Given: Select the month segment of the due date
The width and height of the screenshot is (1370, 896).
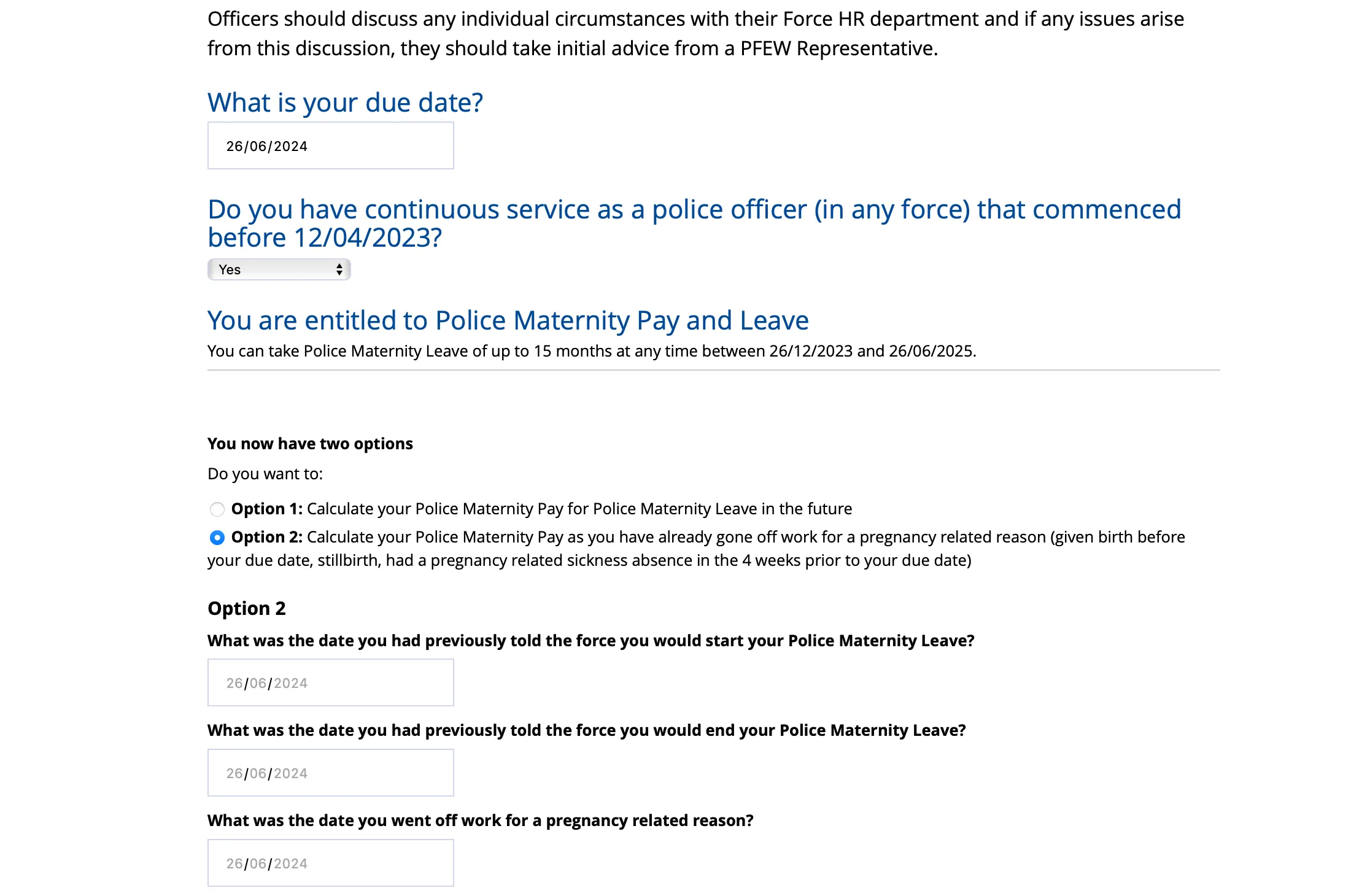Looking at the screenshot, I should point(259,145).
